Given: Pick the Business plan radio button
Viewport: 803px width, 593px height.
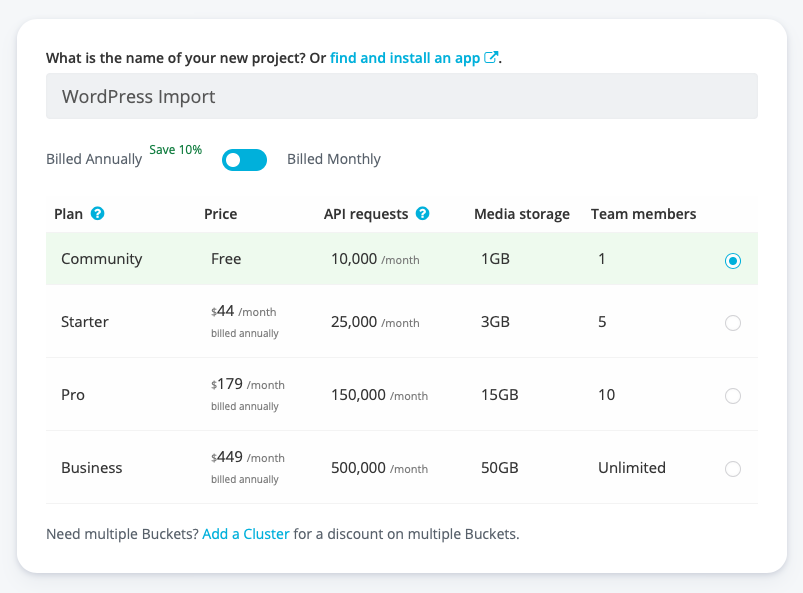Looking at the screenshot, I should coord(733,469).
